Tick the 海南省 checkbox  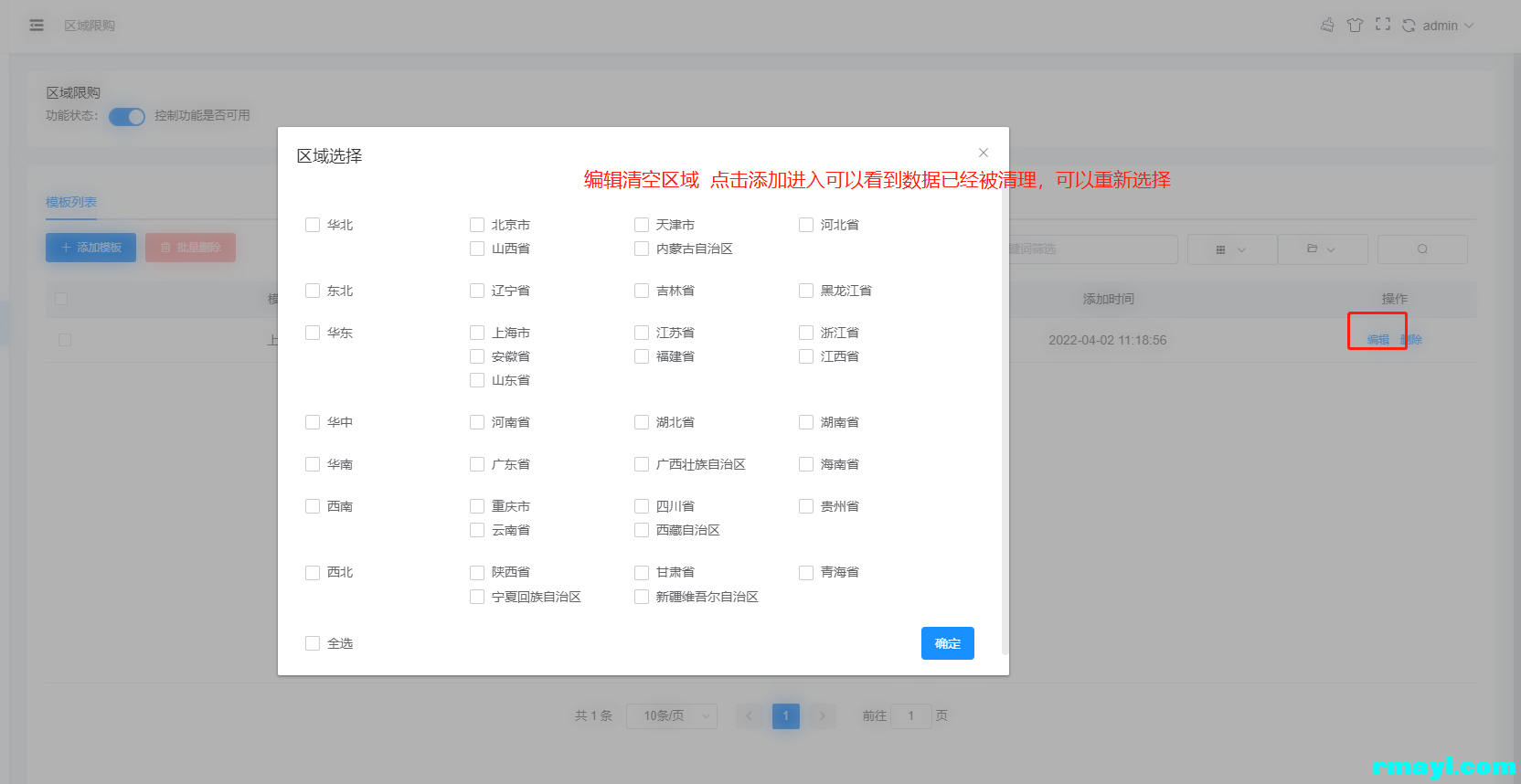[806, 464]
